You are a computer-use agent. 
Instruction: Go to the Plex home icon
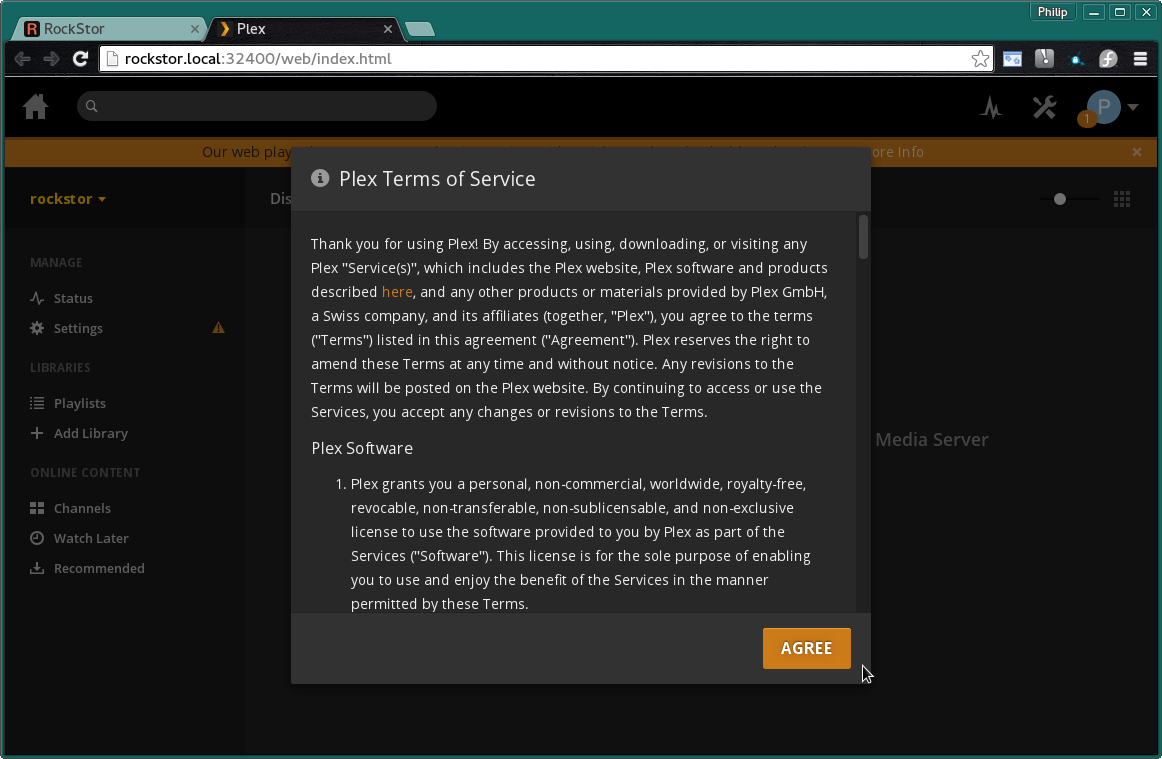click(36, 107)
